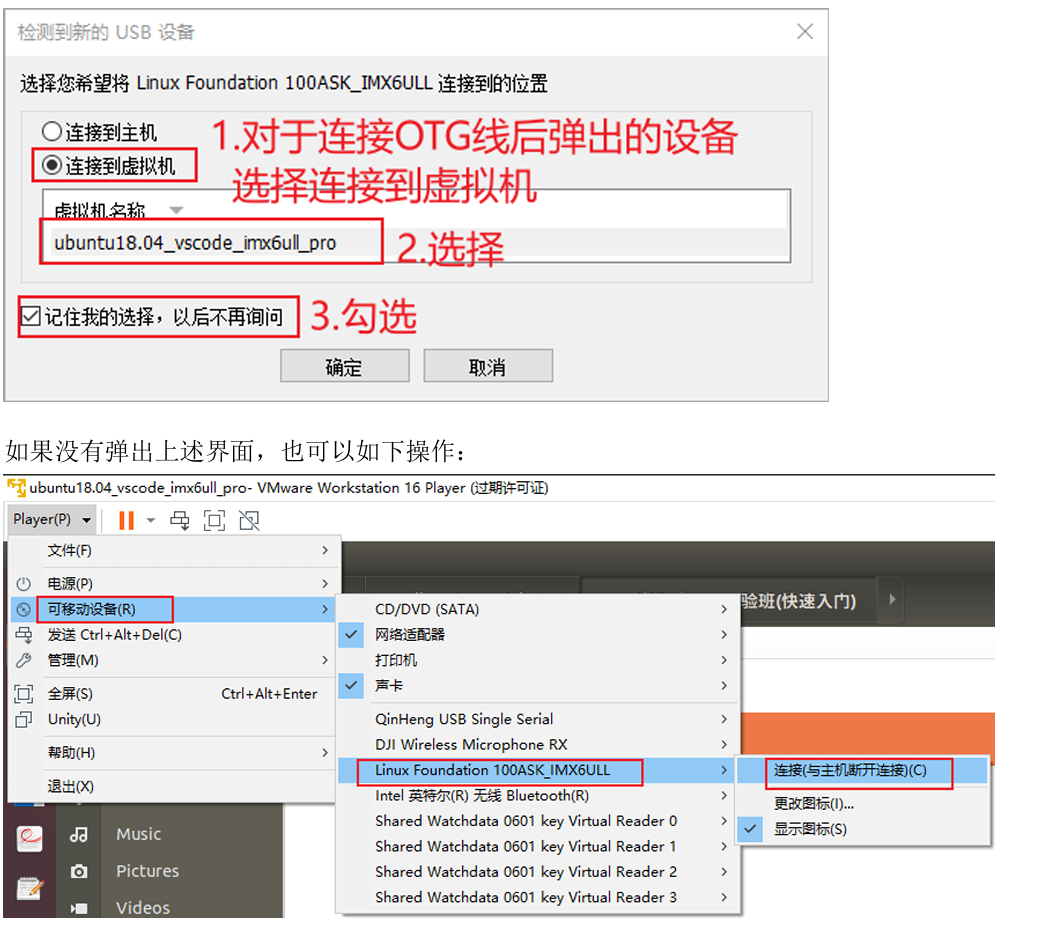This screenshot has width=1050, height=928.
Task: Open the 管理(M) submenu
Action: [x=174, y=660]
